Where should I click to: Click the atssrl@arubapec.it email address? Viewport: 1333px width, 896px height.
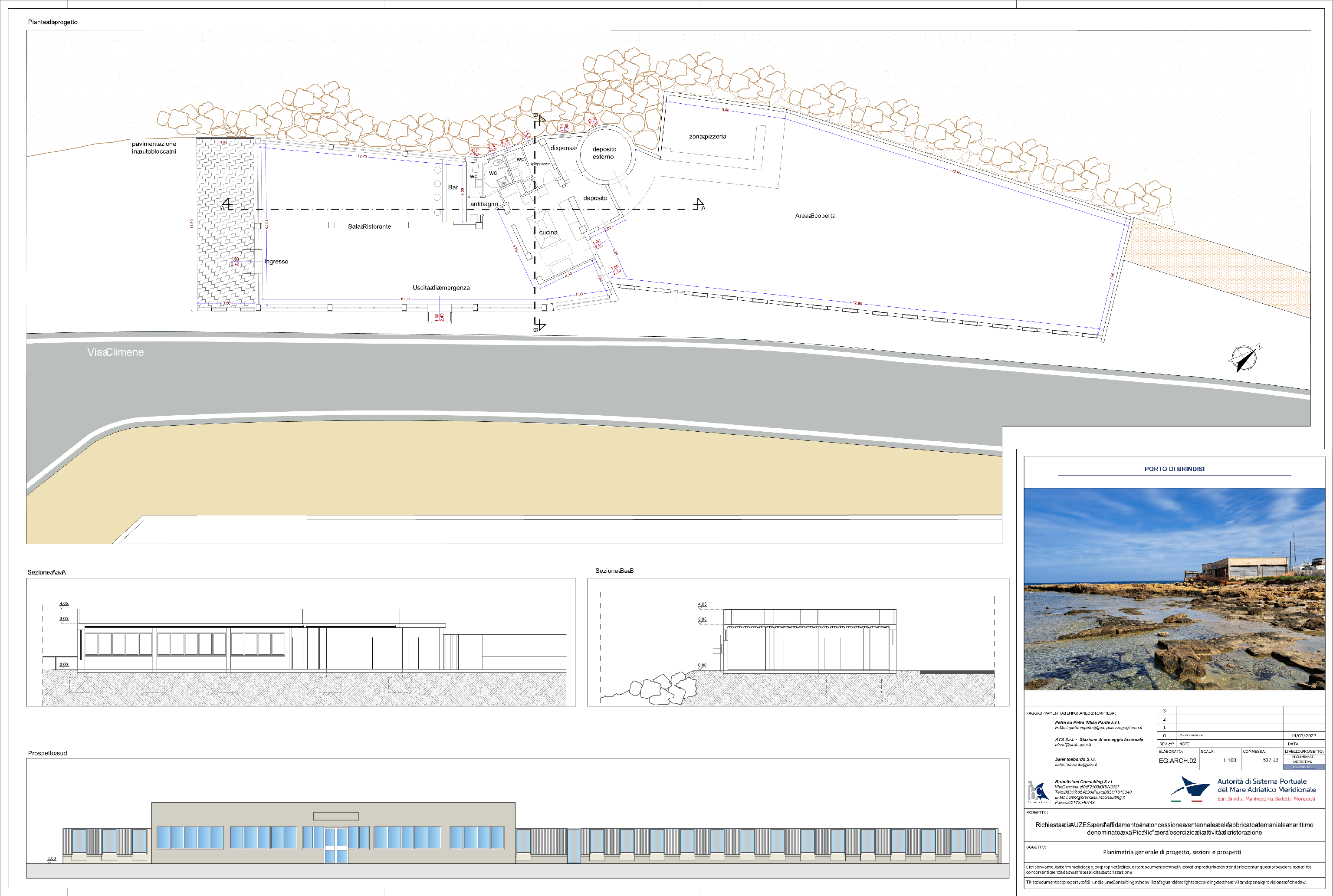pyautogui.click(x=1073, y=745)
